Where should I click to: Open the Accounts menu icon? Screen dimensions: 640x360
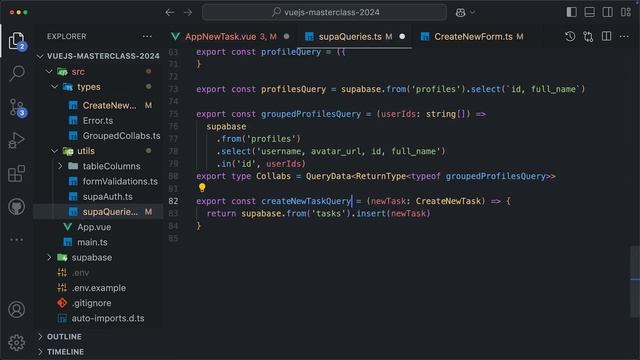click(x=16, y=310)
